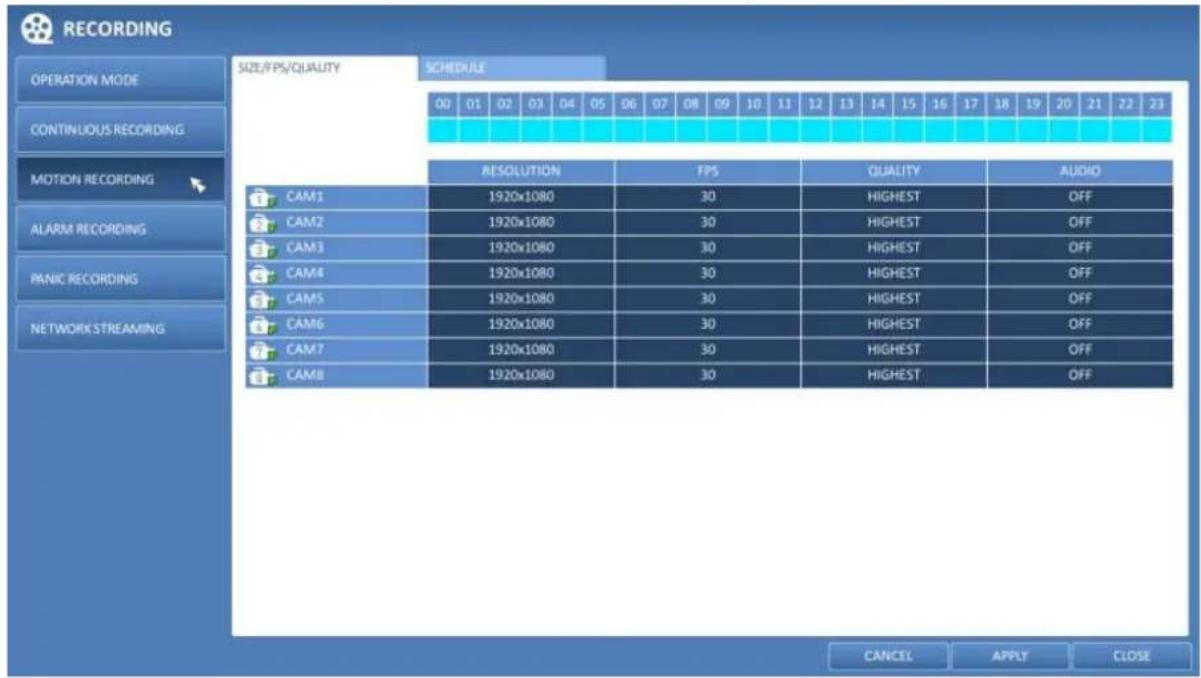Click the cyan block under hour 15
This screenshot has height=678, width=1201.
tap(908, 130)
